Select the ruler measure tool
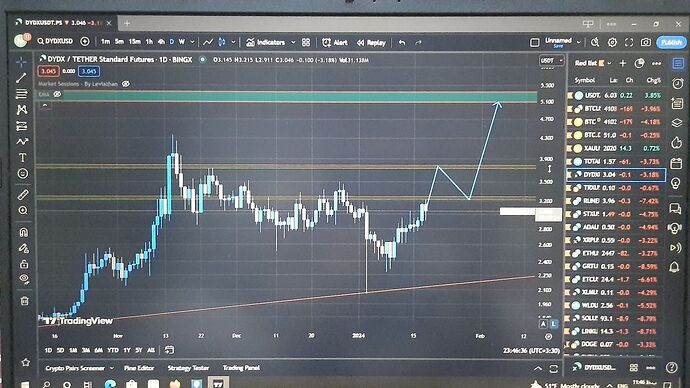The width and height of the screenshot is (690, 388). (x=23, y=194)
